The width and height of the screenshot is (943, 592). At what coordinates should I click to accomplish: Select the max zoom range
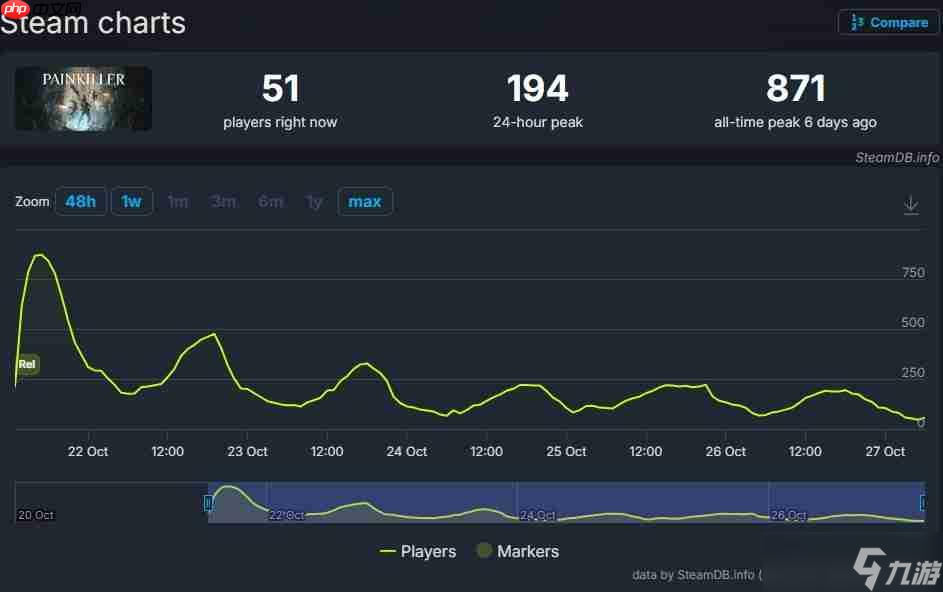pos(364,202)
